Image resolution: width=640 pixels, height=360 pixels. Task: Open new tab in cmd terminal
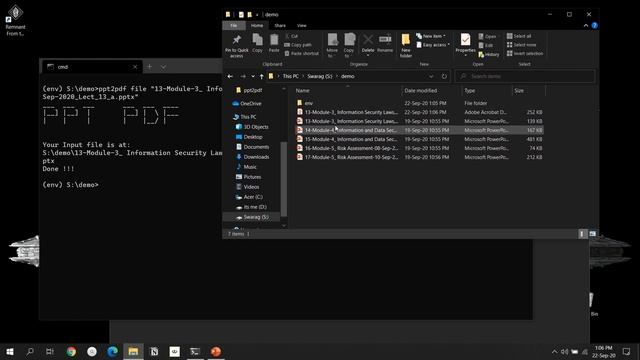pyautogui.click(x=149, y=67)
